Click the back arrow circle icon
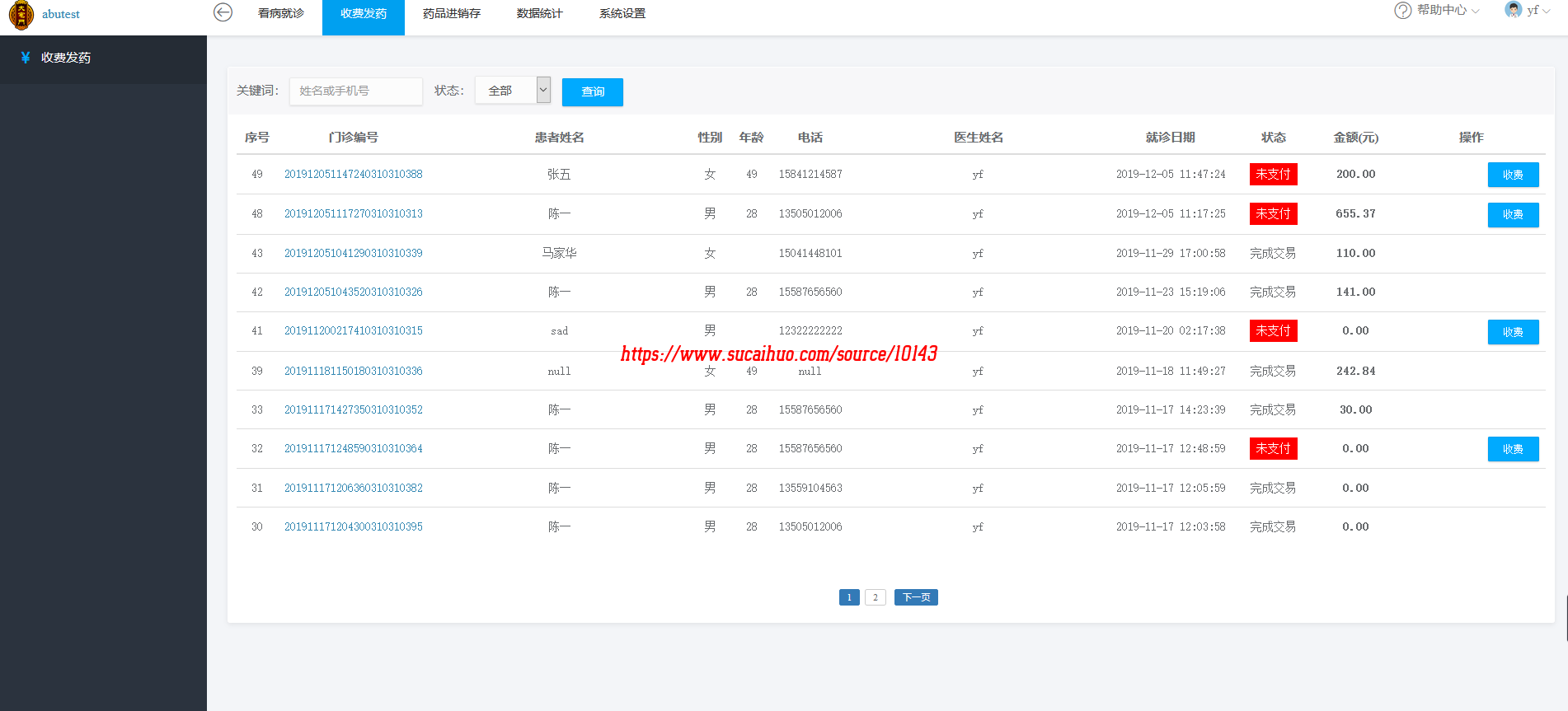 click(x=223, y=12)
